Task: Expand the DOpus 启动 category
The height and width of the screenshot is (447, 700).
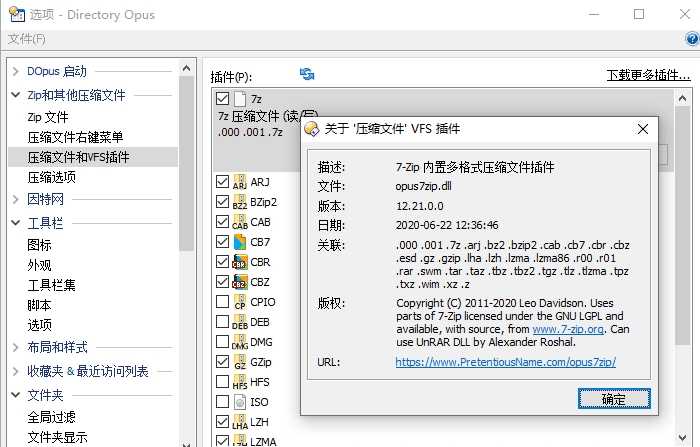Action: pyautogui.click(x=14, y=72)
